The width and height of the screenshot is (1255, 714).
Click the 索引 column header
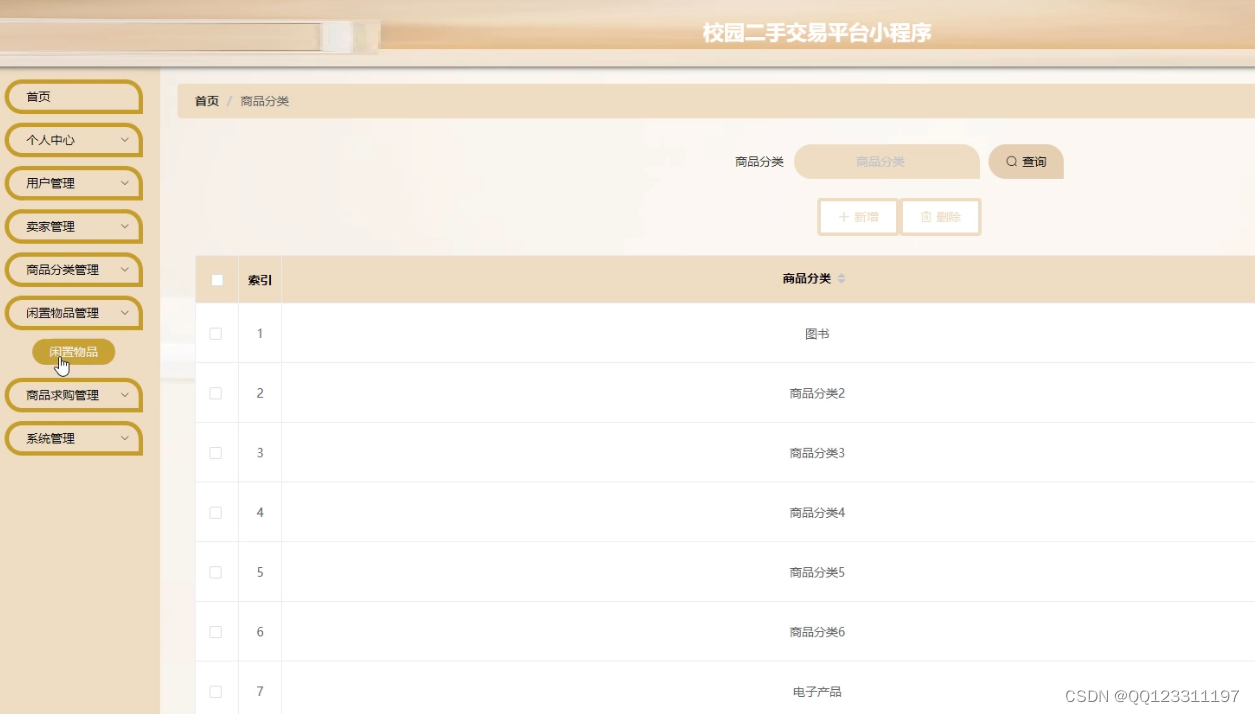[260, 280]
